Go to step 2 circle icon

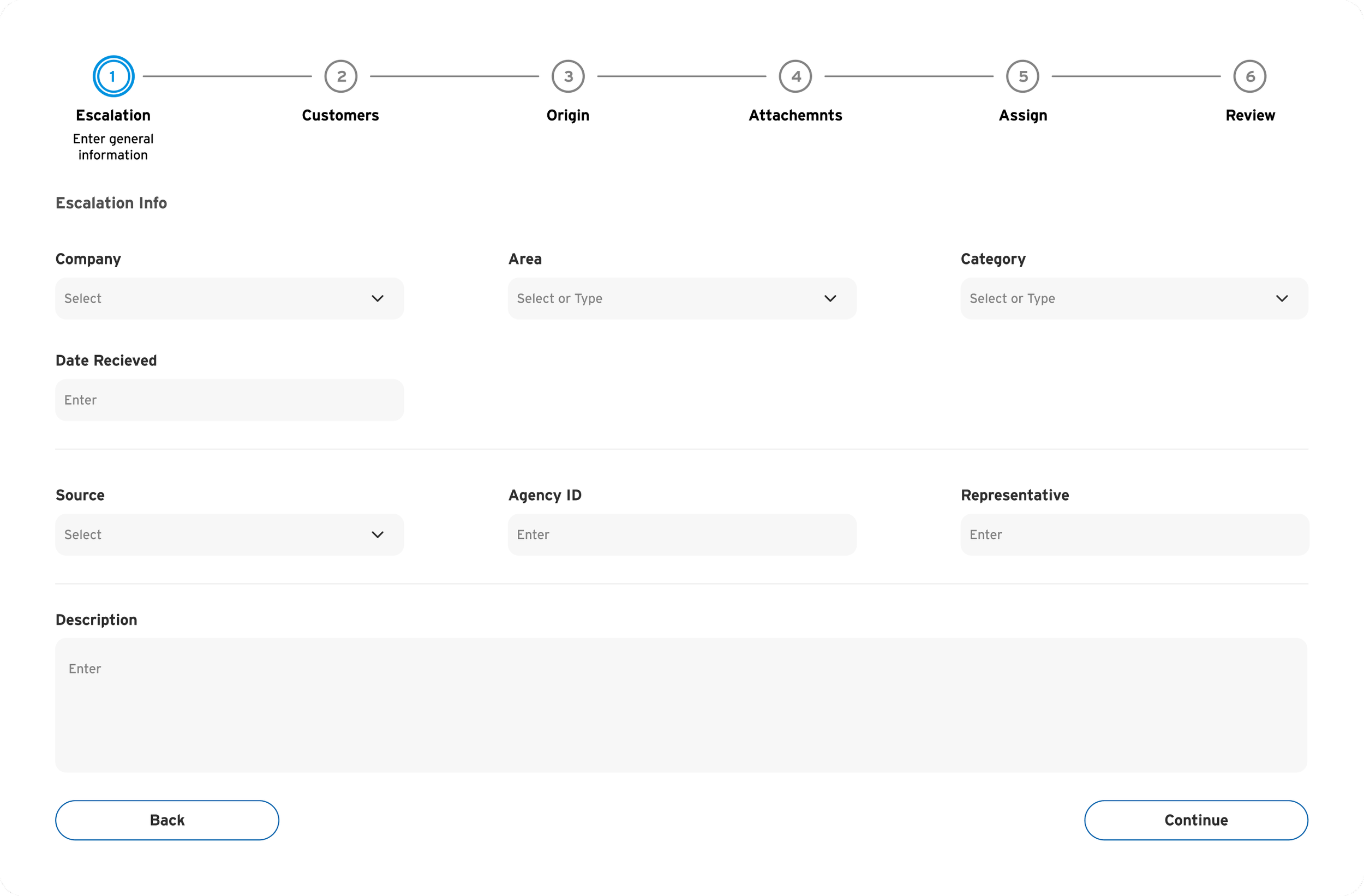click(341, 76)
